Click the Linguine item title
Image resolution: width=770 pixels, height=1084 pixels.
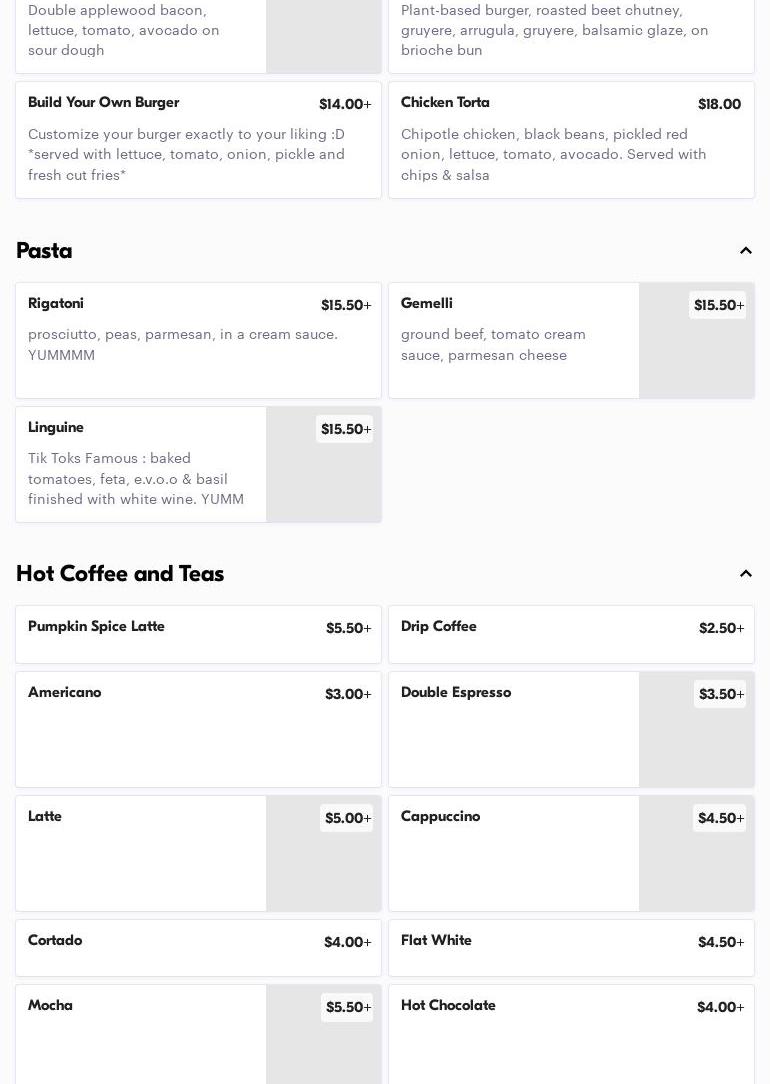click(x=56, y=428)
